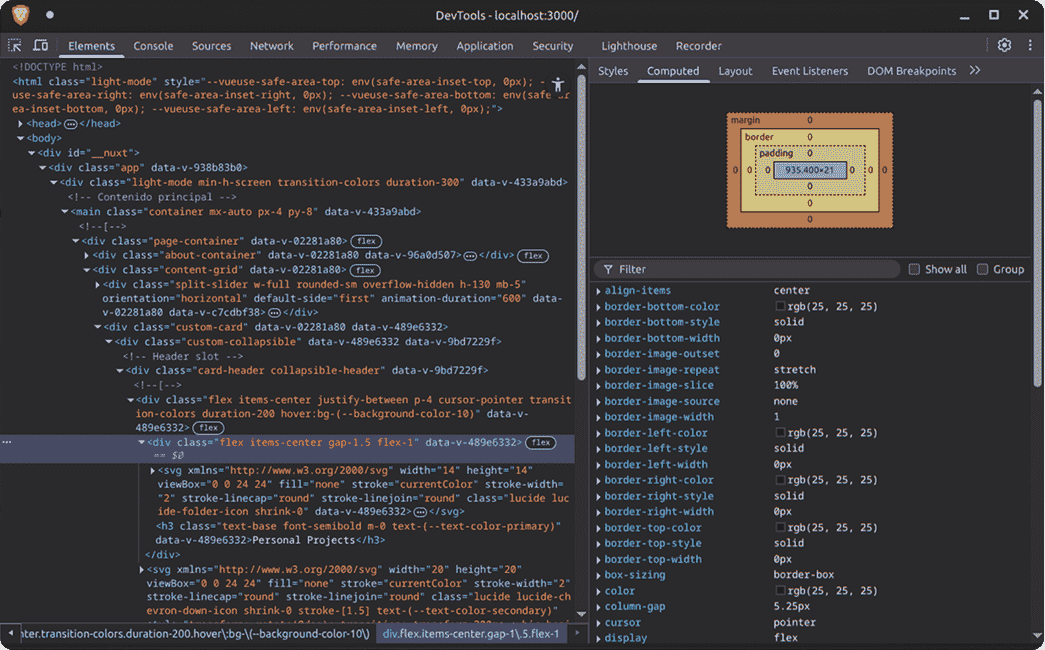This screenshot has height=650, width=1045.
Task: Click the flex badge on page-container div
Action: tap(366, 241)
